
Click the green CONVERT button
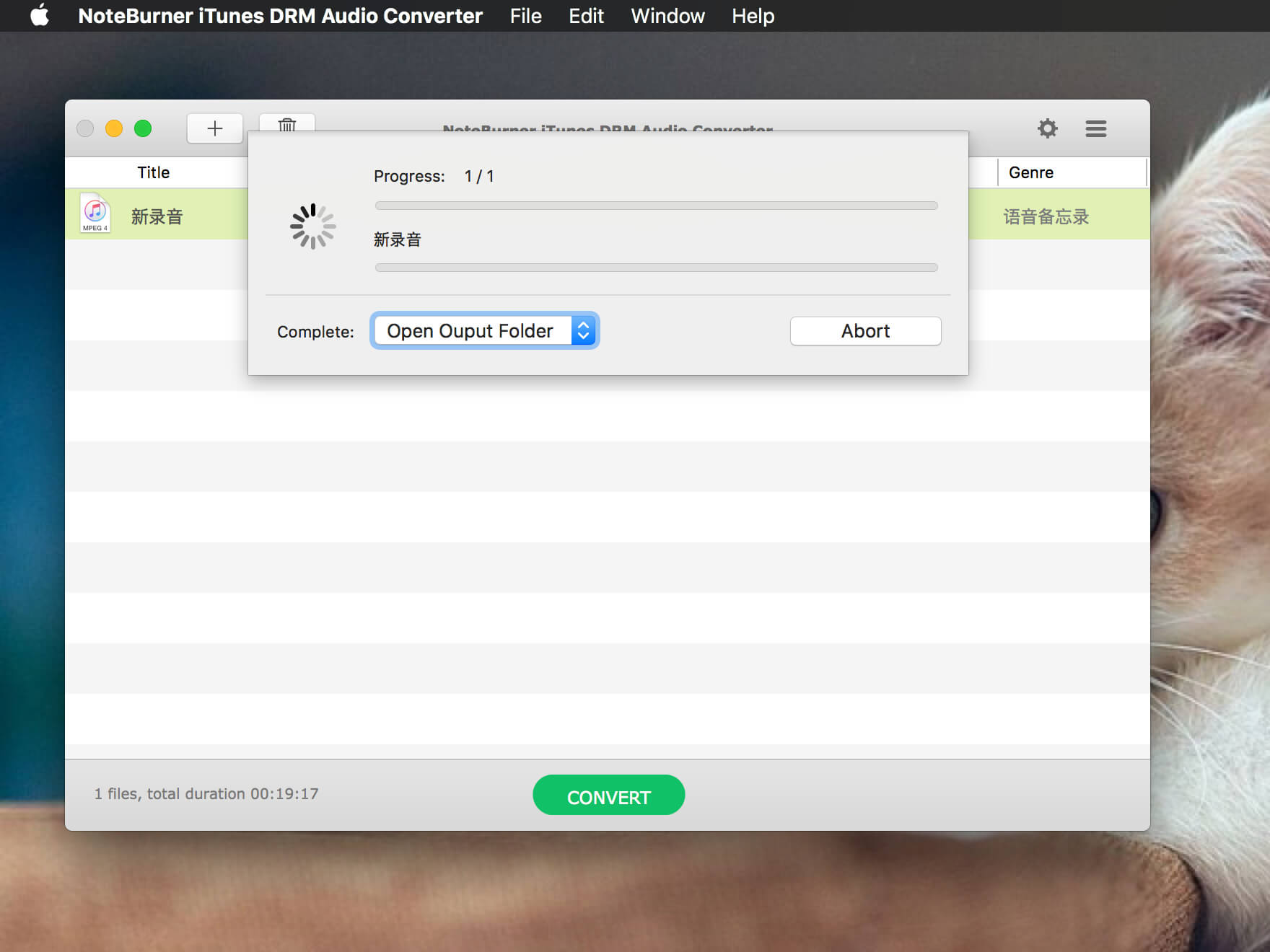click(x=608, y=795)
